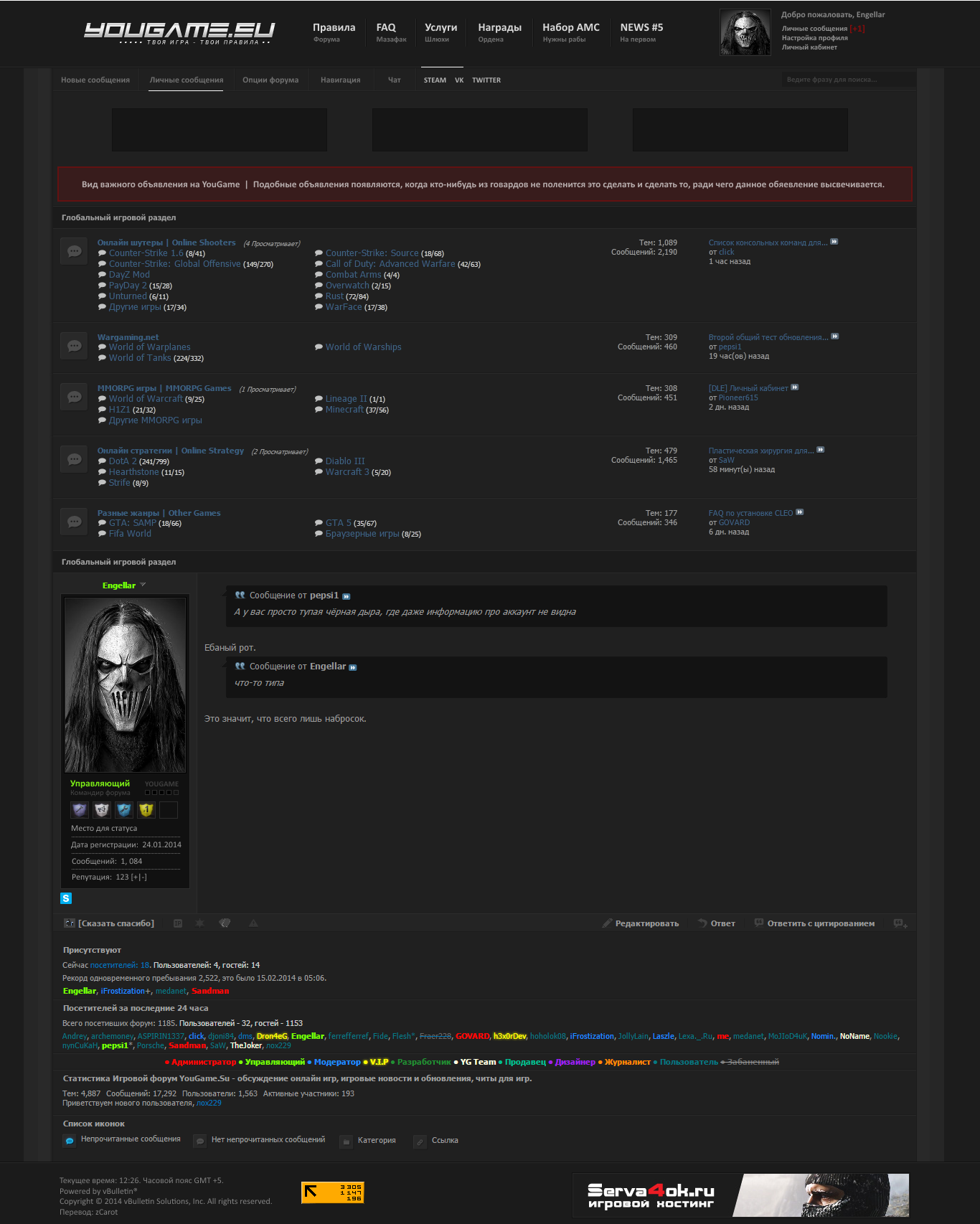The height and width of the screenshot is (1224, 980).
Task: Click the handshake icon in post toolbar
Action: [225, 923]
